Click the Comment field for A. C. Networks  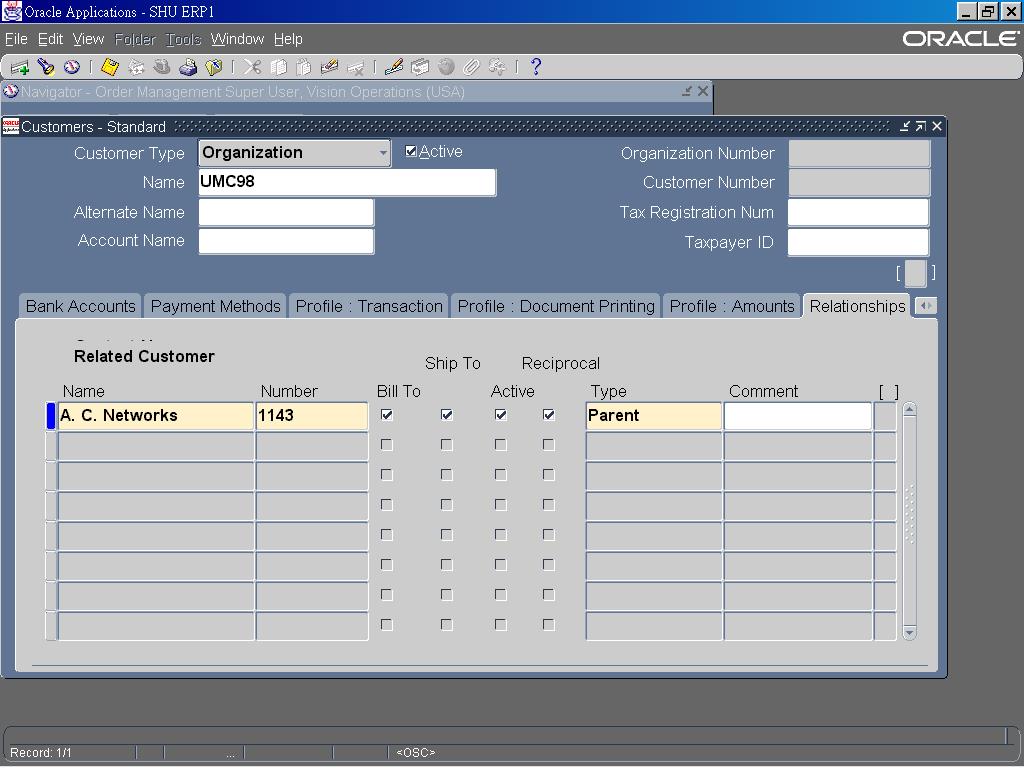tap(797, 416)
